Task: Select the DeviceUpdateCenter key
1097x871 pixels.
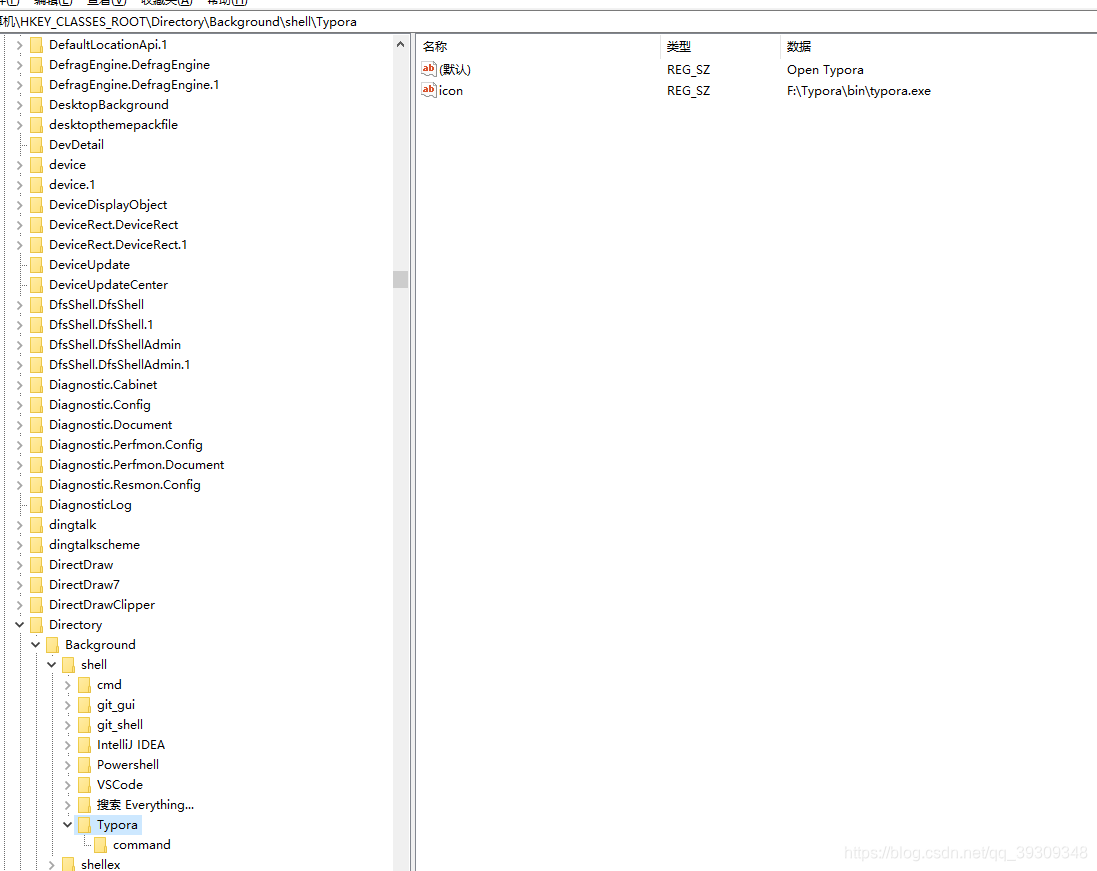Action: tap(108, 285)
